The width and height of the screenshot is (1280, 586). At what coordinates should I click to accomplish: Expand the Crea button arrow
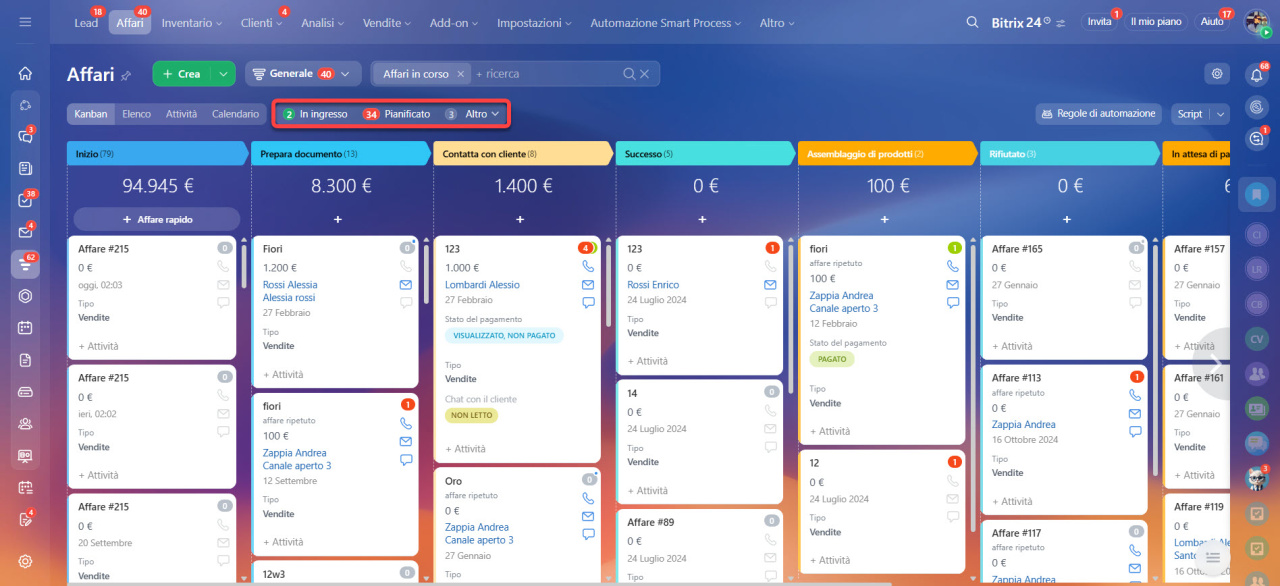[222, 74]
